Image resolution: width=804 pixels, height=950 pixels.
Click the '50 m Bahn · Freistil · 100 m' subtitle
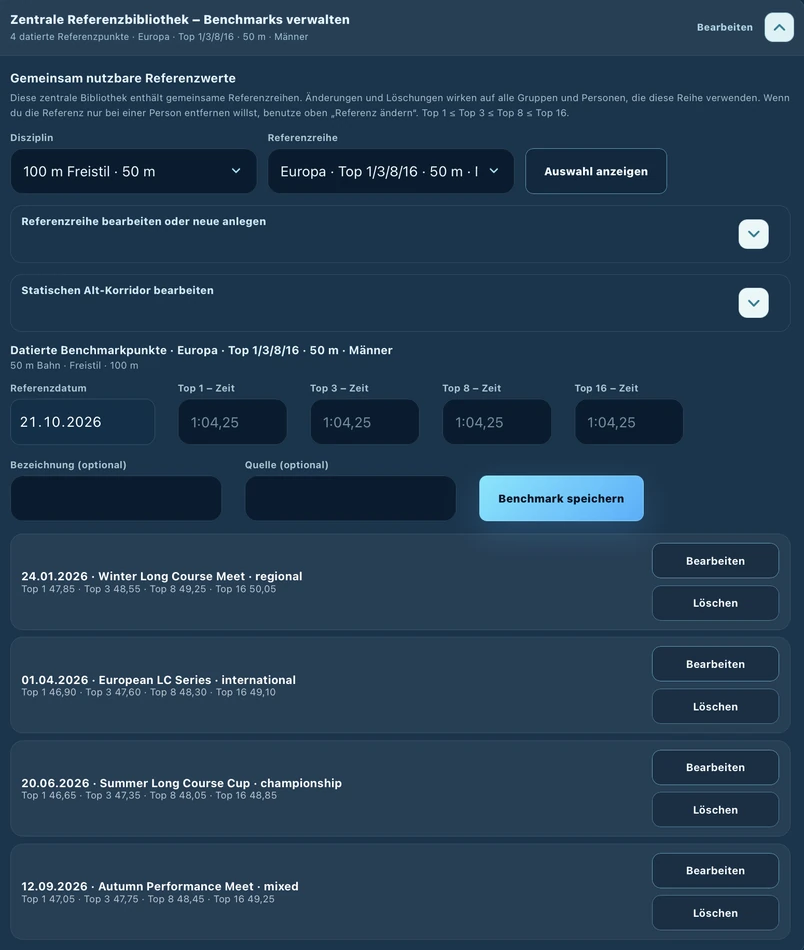(x=74, y=365)
